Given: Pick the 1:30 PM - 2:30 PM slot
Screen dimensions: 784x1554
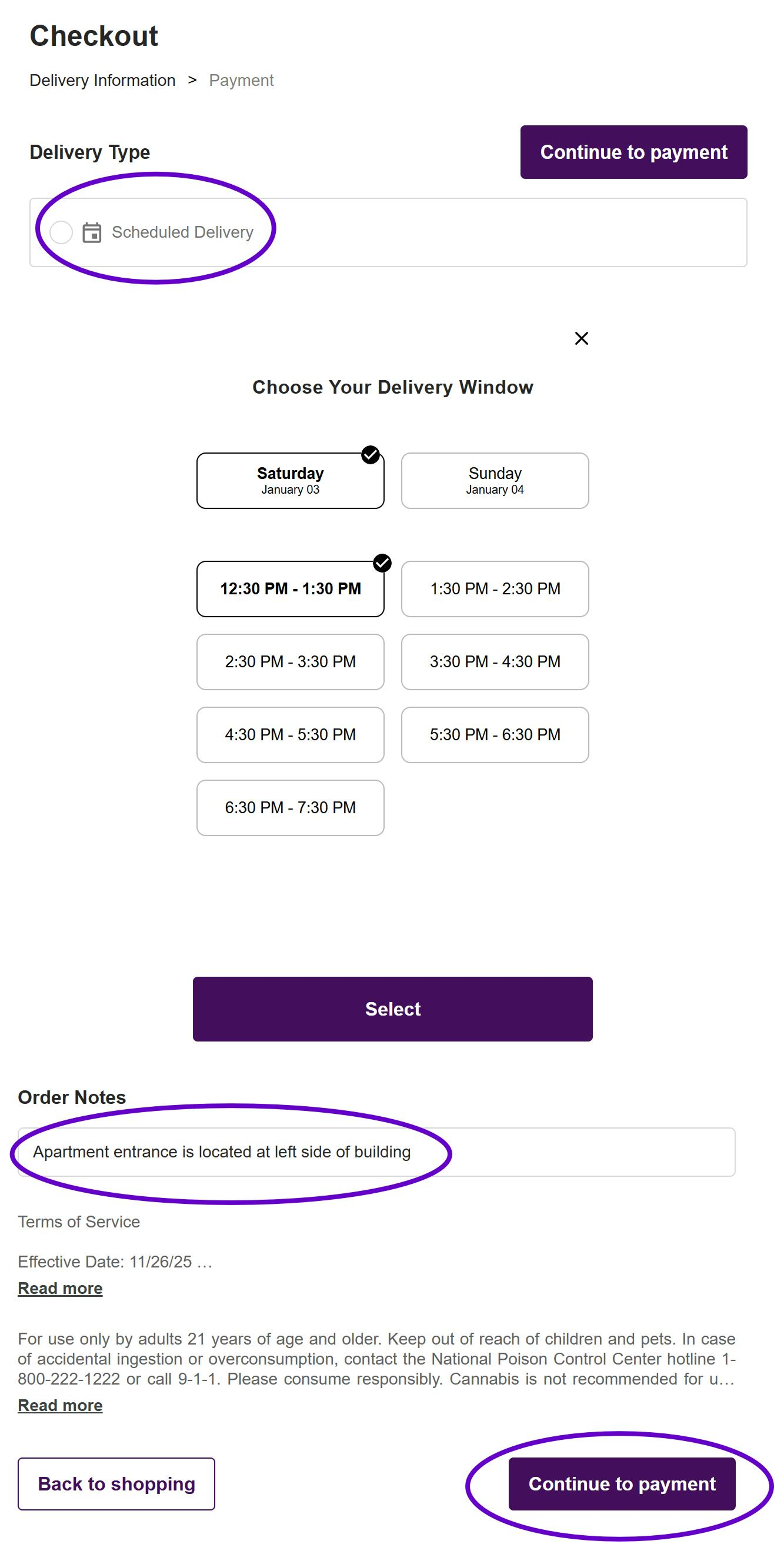Looking at the screenshot, I should tap(495, 589).
